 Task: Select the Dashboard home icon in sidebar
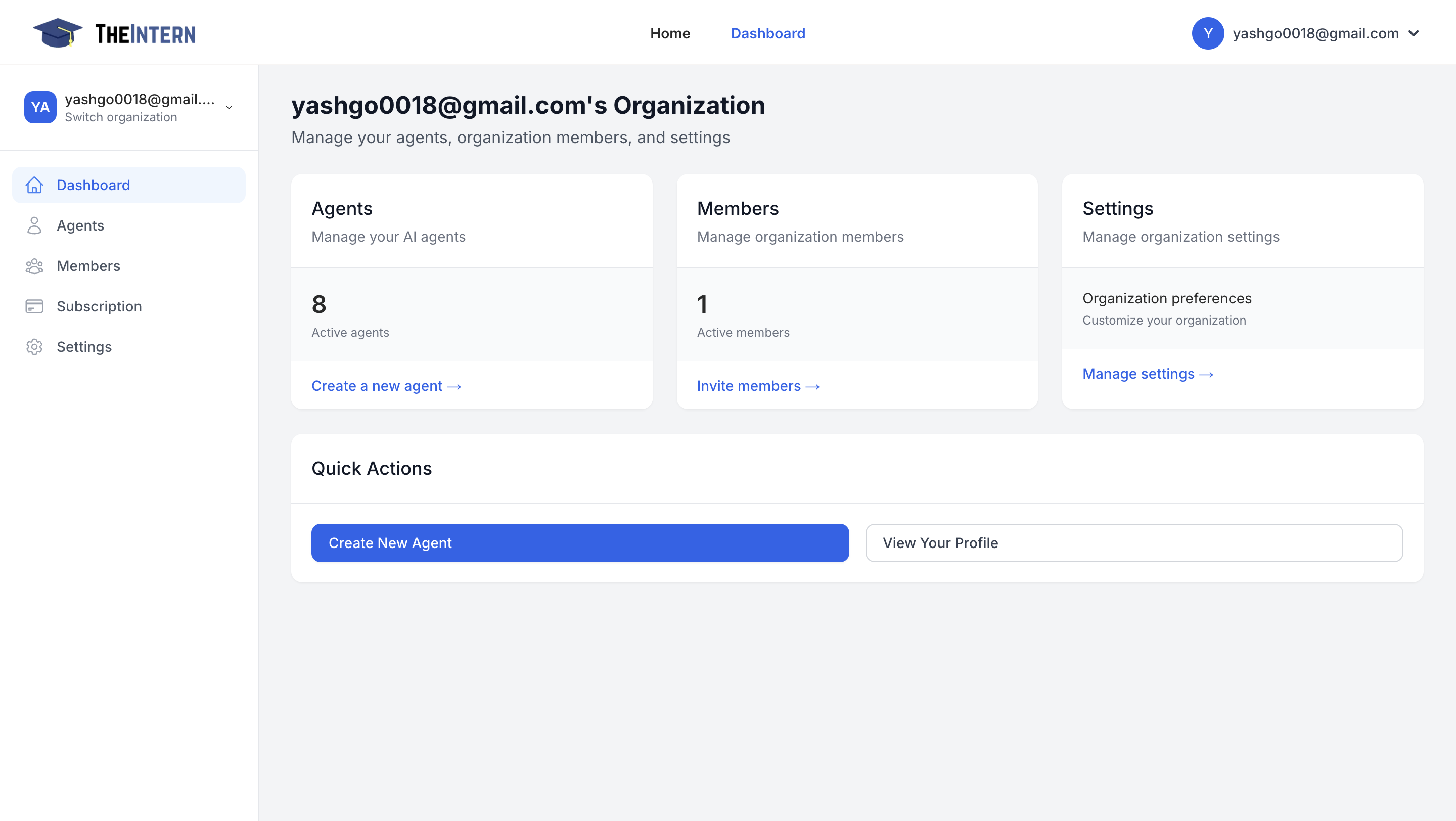click(x=35, y=185)
